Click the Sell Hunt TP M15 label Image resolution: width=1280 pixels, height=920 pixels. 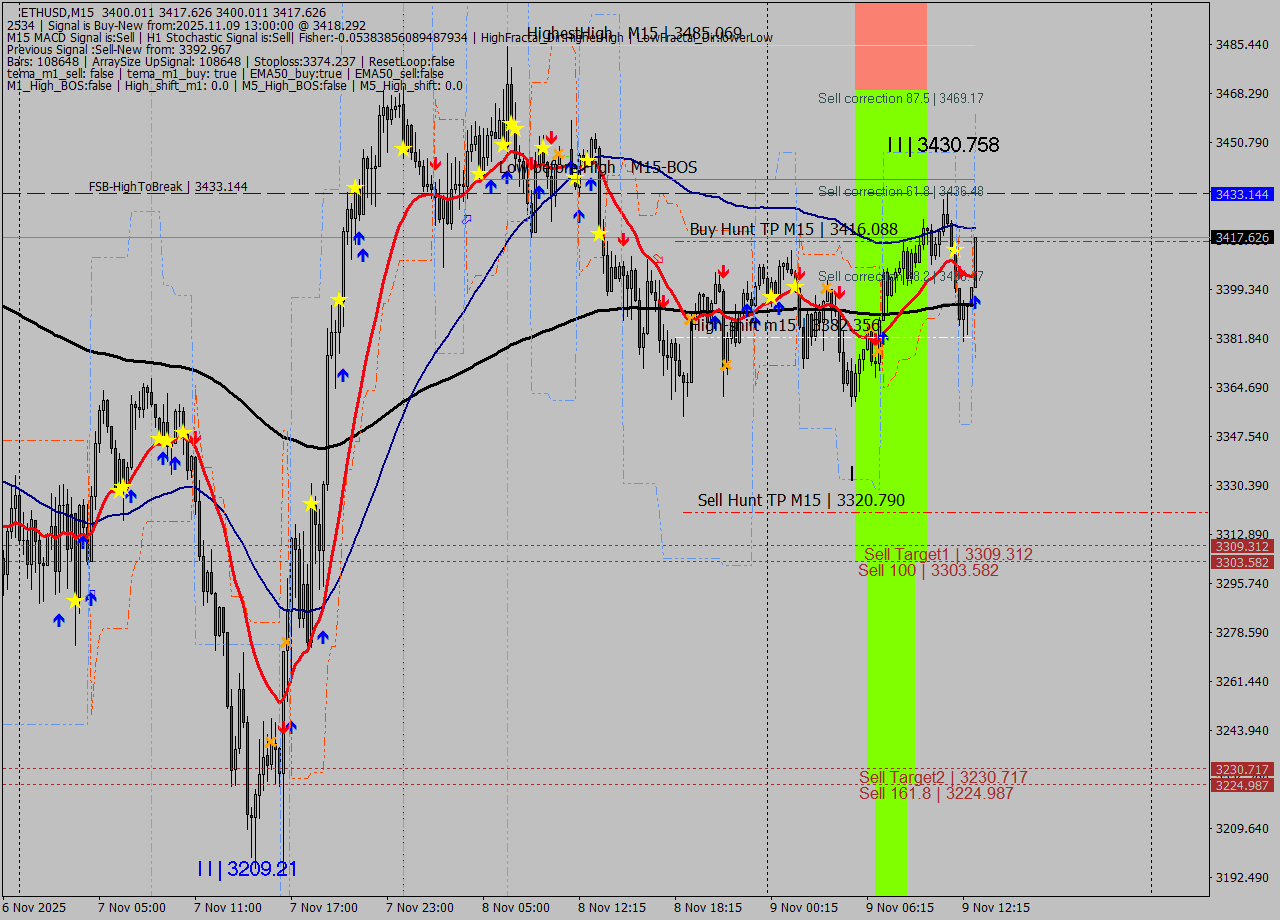[x=787, y=500]
